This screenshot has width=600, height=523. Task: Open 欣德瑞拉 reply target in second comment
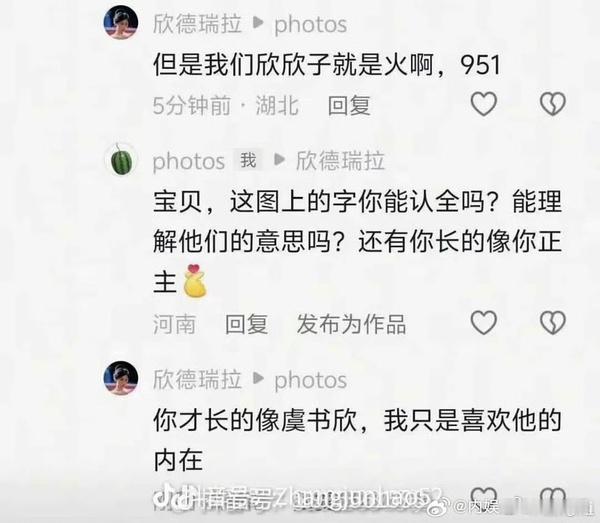click(x=340, y=161)
